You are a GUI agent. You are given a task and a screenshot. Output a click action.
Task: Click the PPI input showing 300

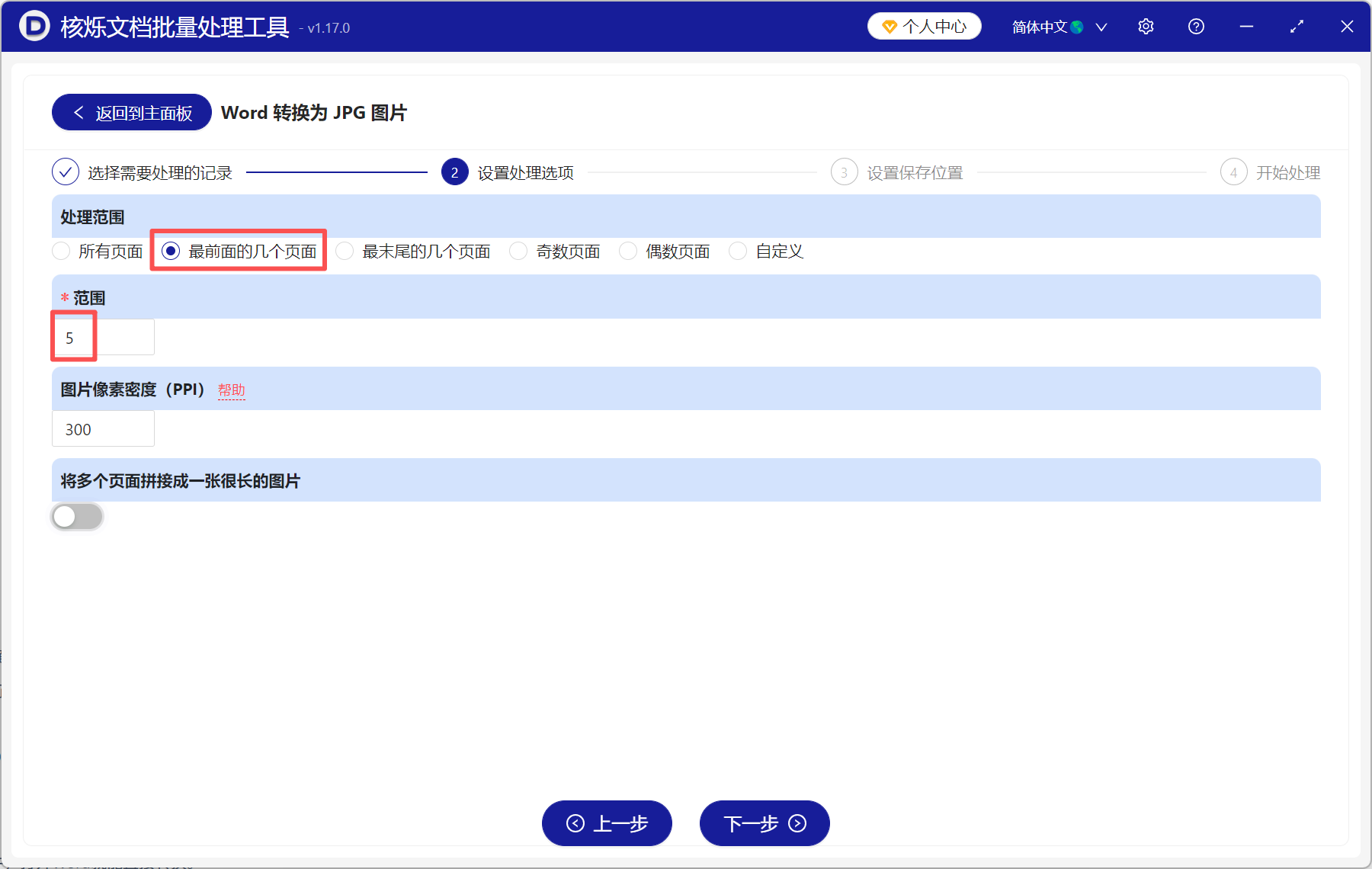pyautogui.click(x=103, y=428)
